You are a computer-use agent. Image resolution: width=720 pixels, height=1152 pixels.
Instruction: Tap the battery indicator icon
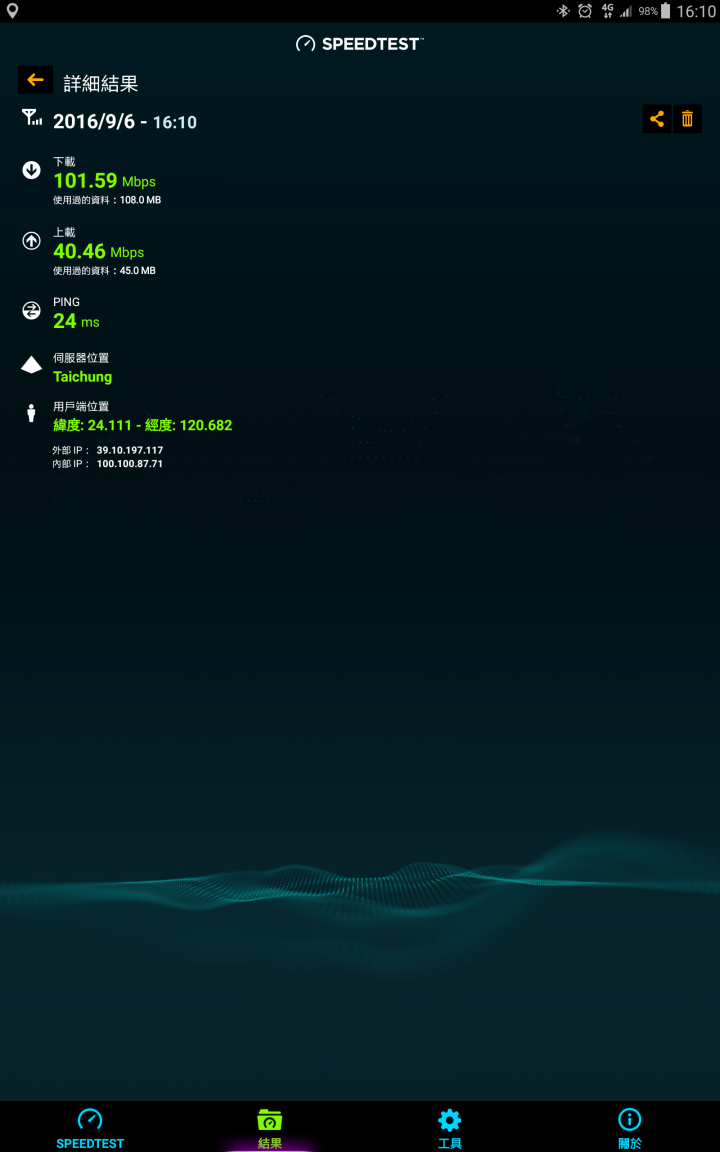665,11
